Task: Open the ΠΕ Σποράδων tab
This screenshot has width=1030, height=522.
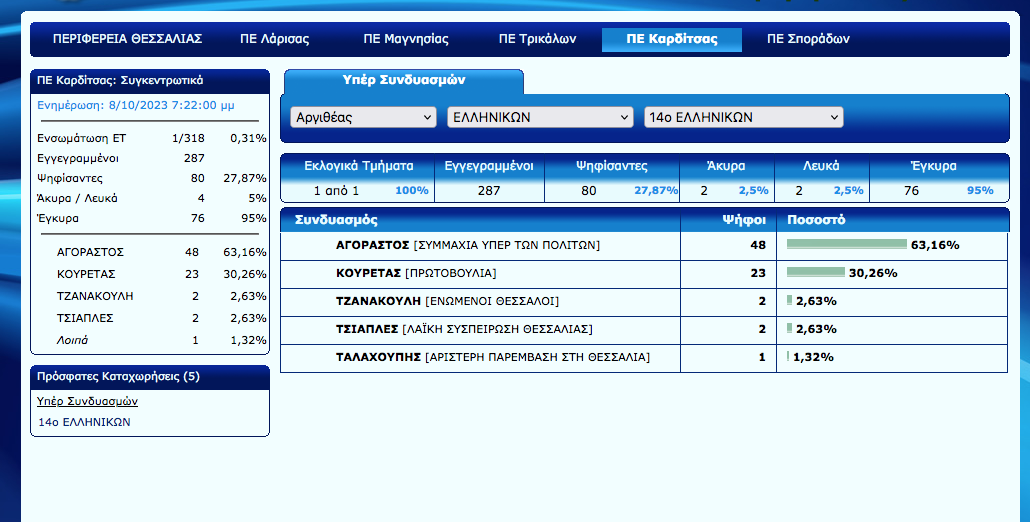Action: pos(808,39)
